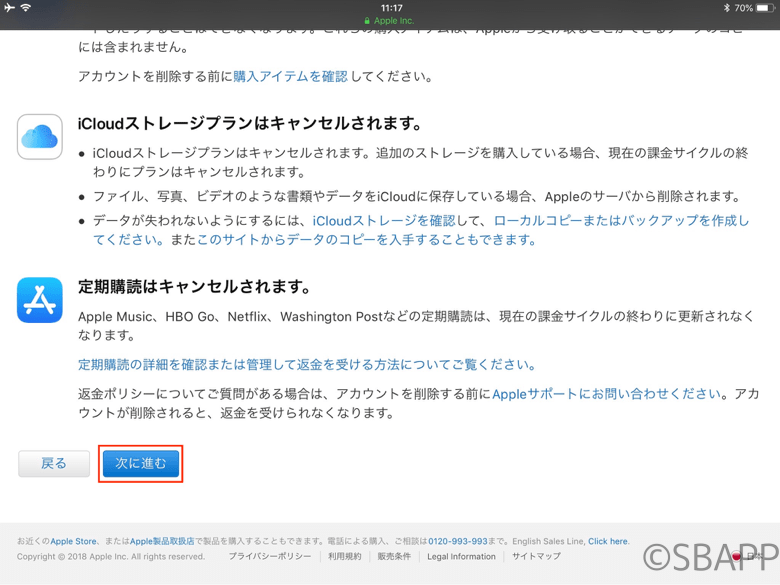The height and width of the screenshot is (585, 780).
Task: Click the iCloud cloud icon
Action: coord(40,137)
